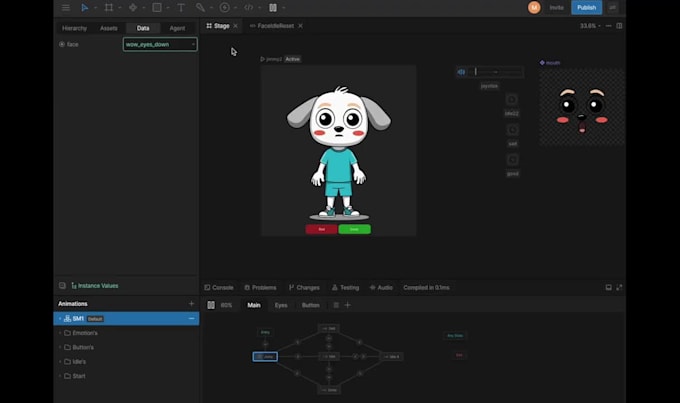The width and height of the screenshot is (680, 403).
Task: Add a new animation with plus
Action: tap(191, 304)
